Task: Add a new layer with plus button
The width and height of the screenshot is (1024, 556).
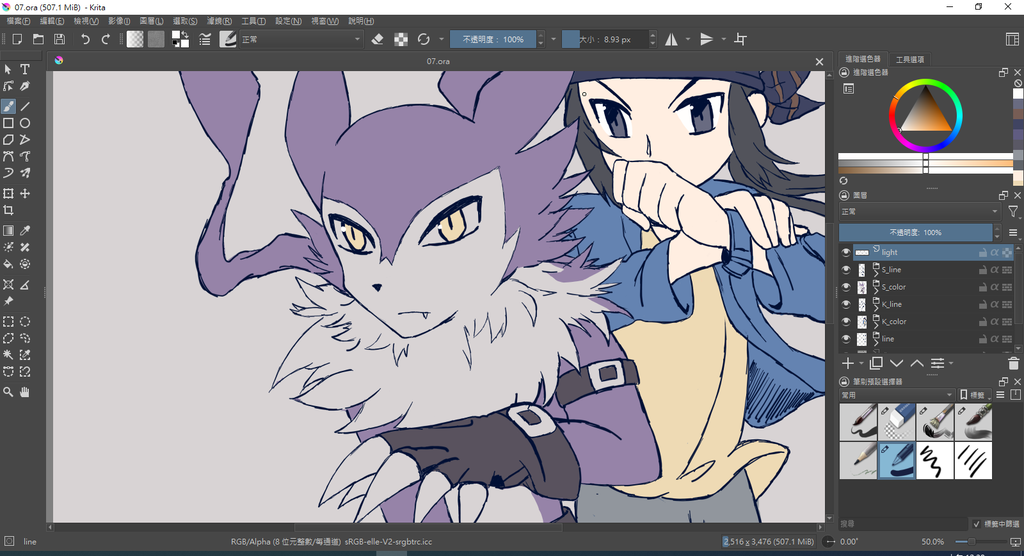Action: pyautogui.click(x=848, y=363)
